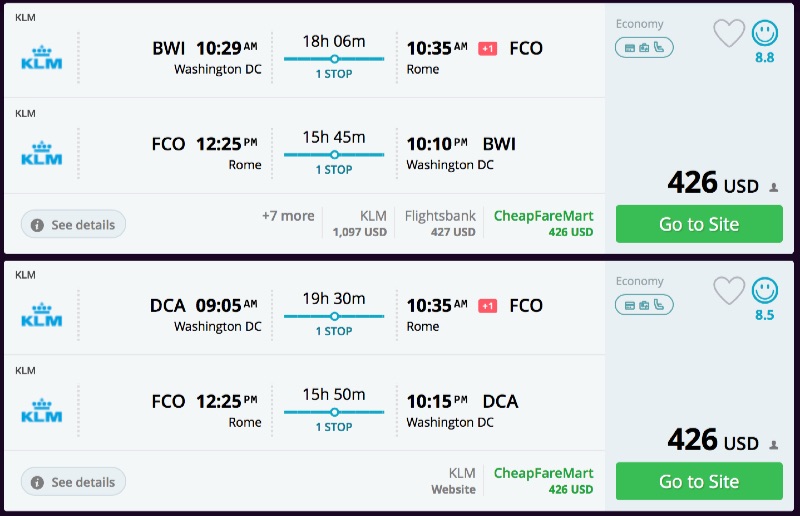This screenshot has width=800, height=516.
Task: Click Economy amenities icons on first flight
Action: click(x=644, y=47)
